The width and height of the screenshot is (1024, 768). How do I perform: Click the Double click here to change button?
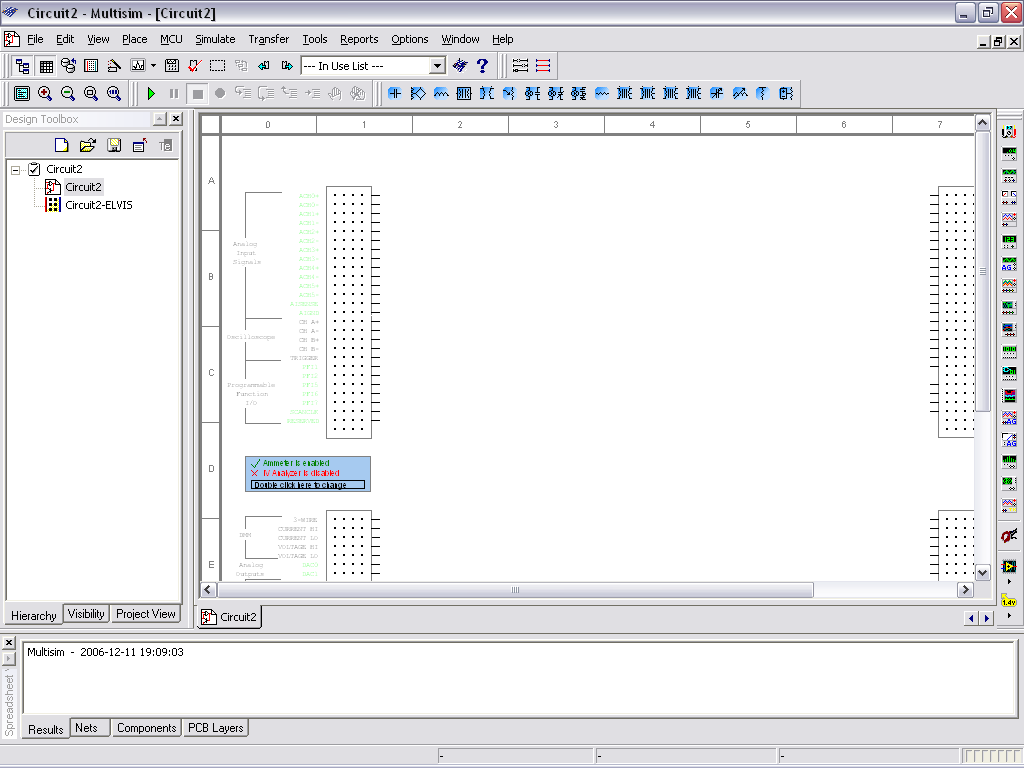point(308,485)
